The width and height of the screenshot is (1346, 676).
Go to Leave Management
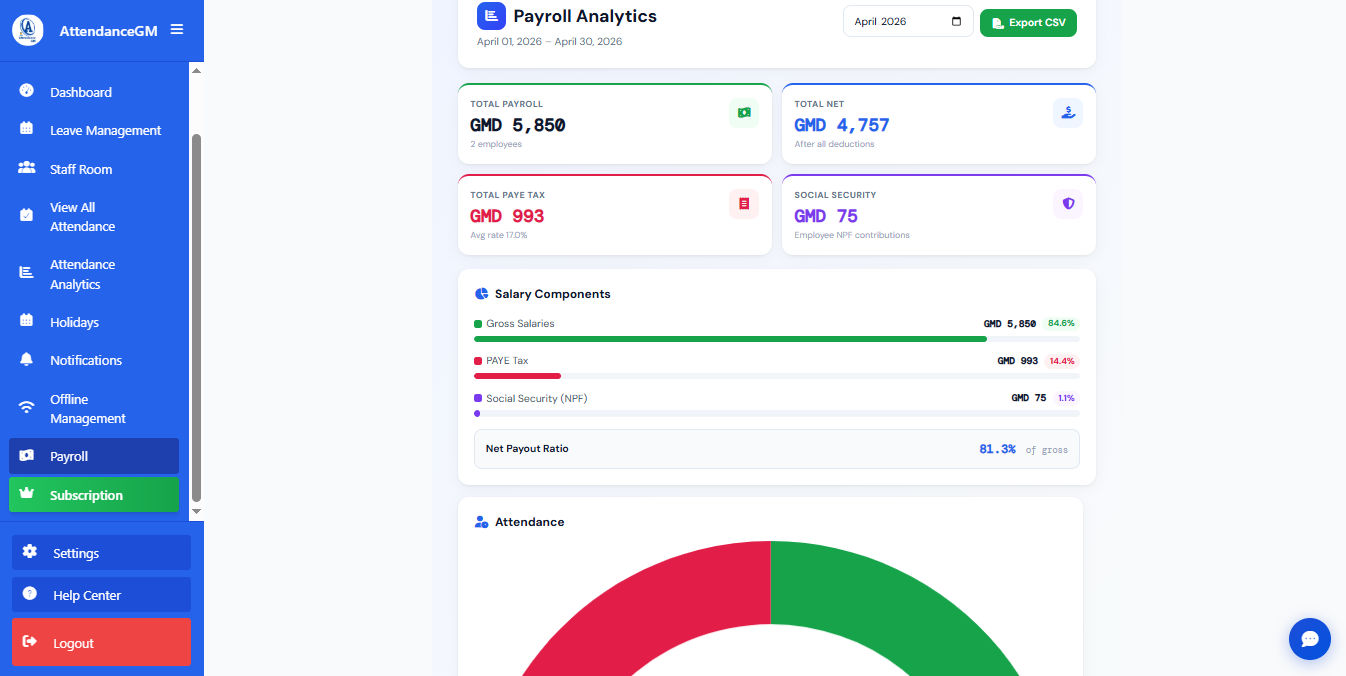tap(94, 130)
